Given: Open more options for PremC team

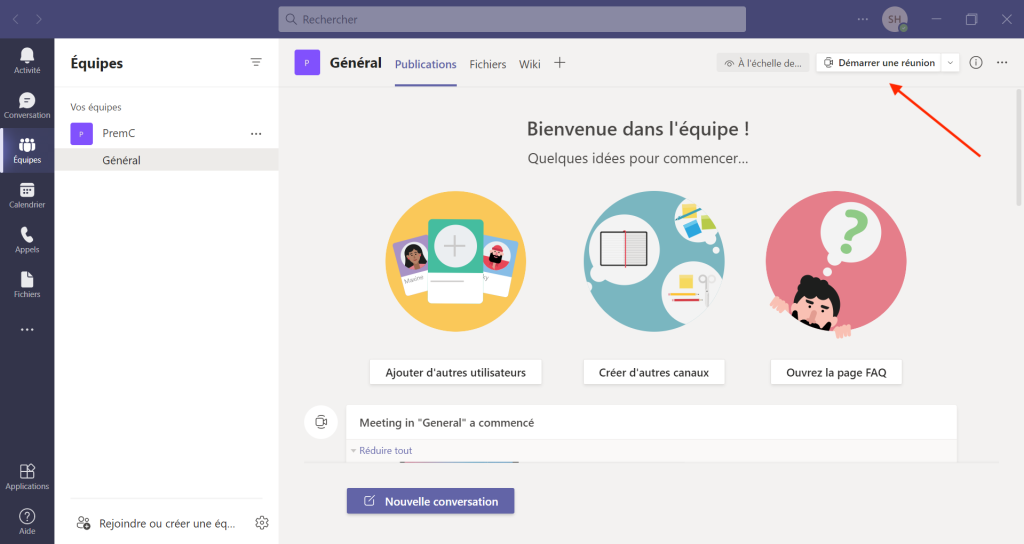Looking at the screenshot, I should (x=256, y=134).
